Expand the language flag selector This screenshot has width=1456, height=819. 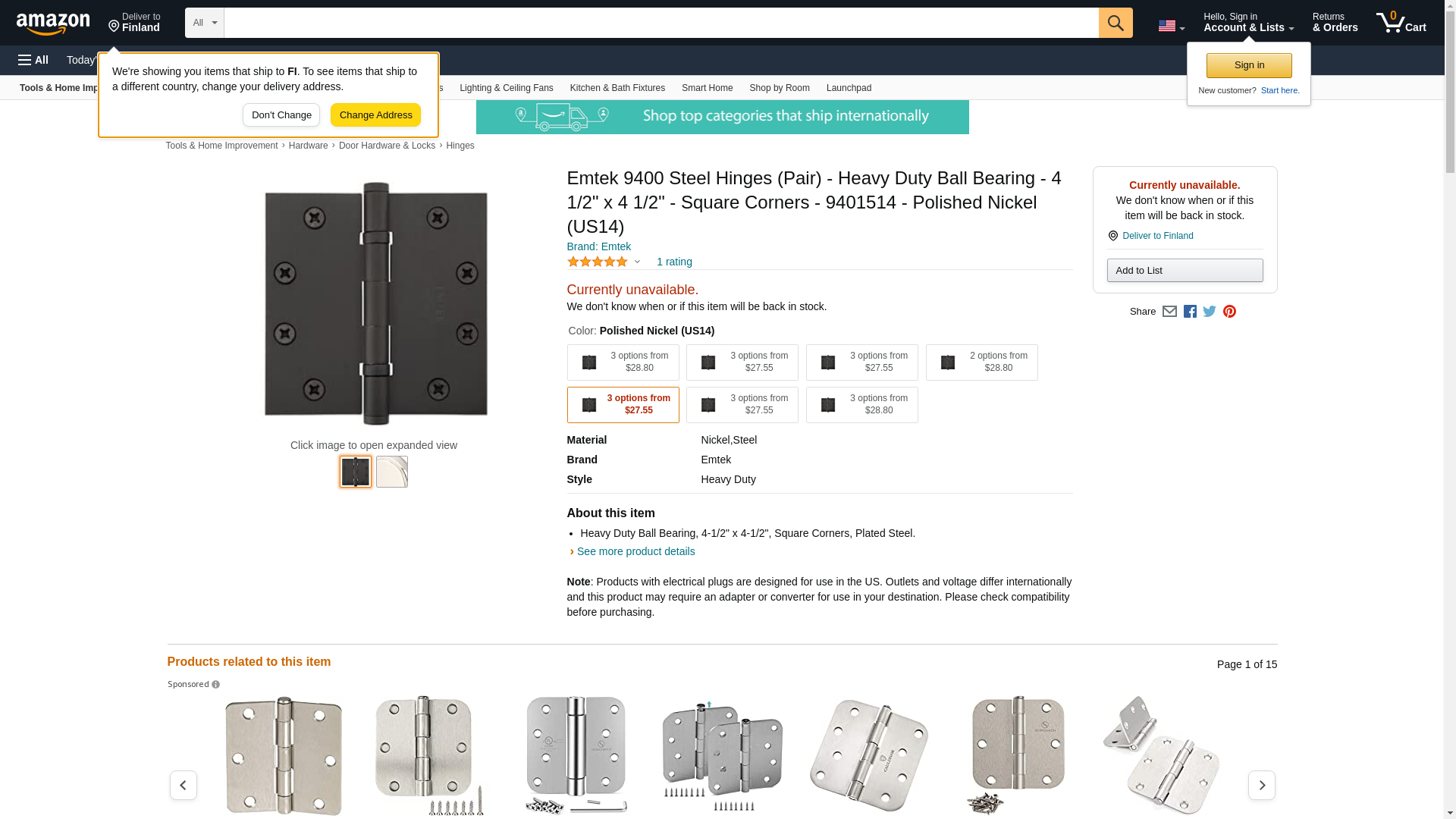(1171, 26)
